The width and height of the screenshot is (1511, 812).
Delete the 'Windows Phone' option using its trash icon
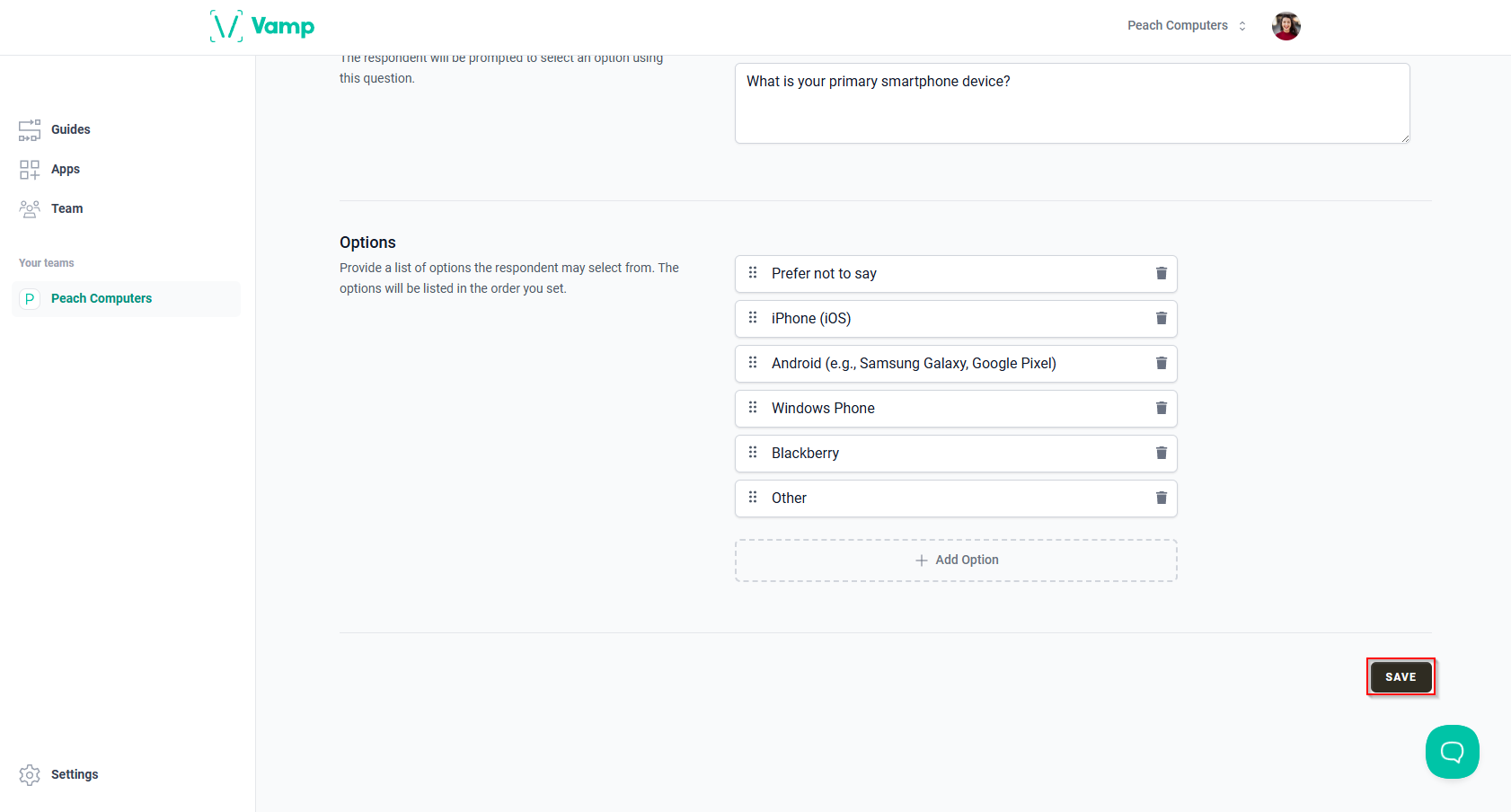pyautogui.click(x=1161, y=408)
